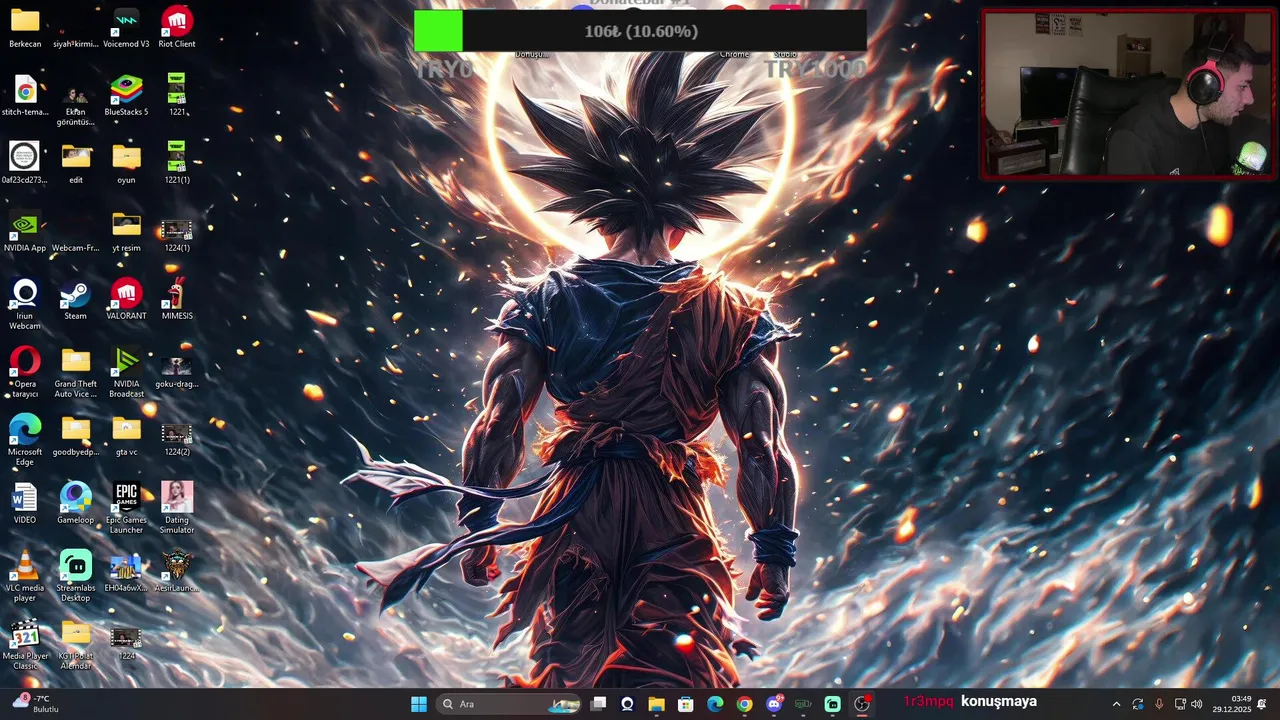Select the VALORANT desktop icon

[x=126, y=299]
